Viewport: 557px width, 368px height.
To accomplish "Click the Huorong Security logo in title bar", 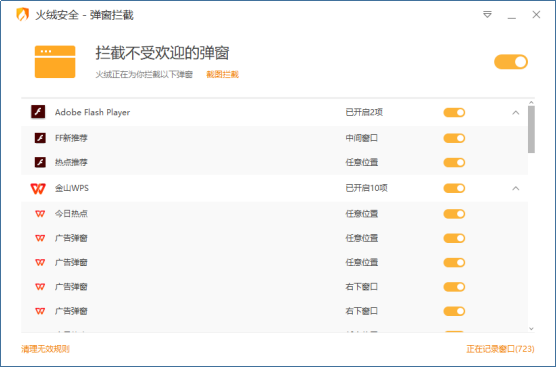I will (x=22, y=15).
